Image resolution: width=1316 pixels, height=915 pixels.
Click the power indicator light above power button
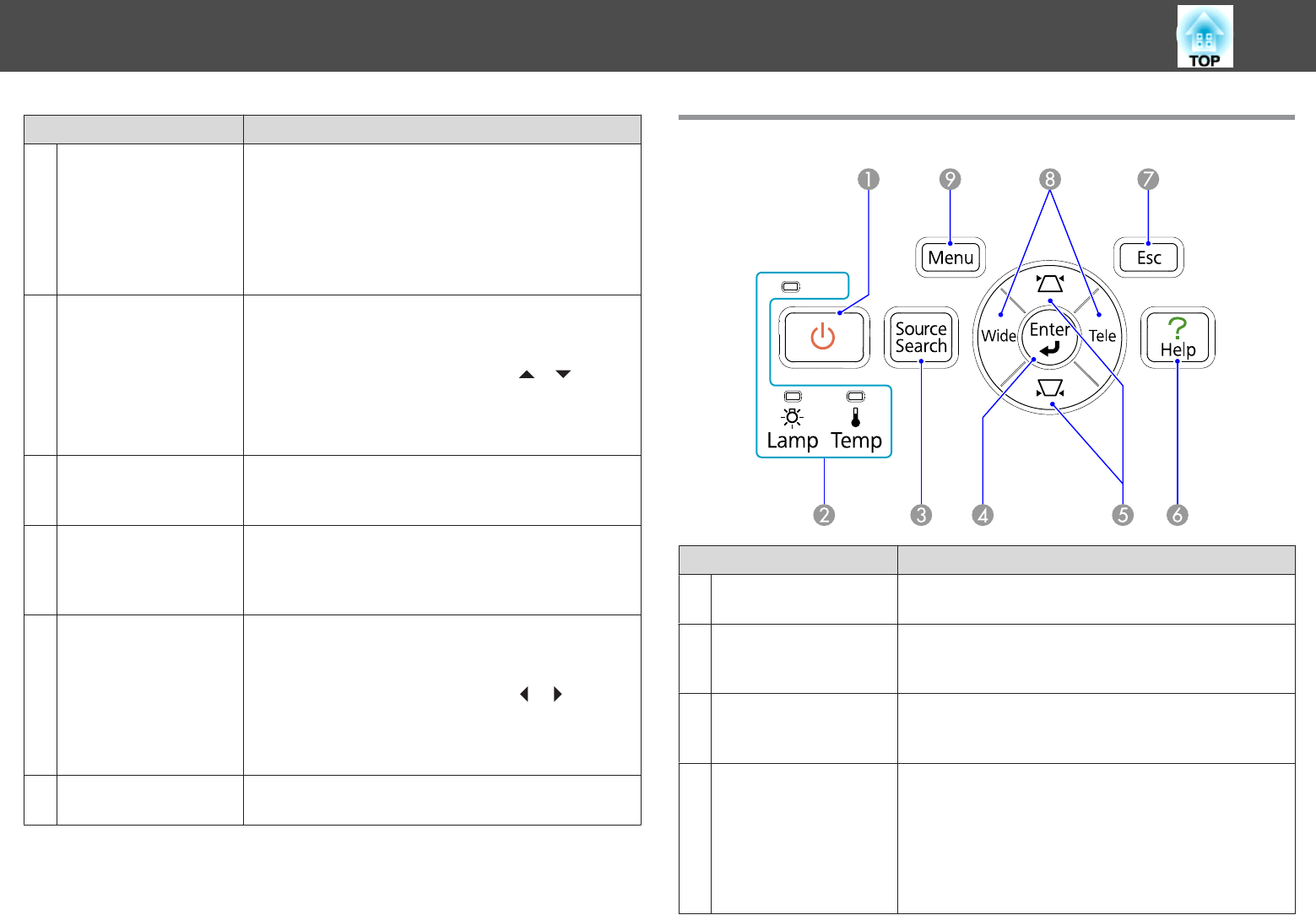pos(790,287)
